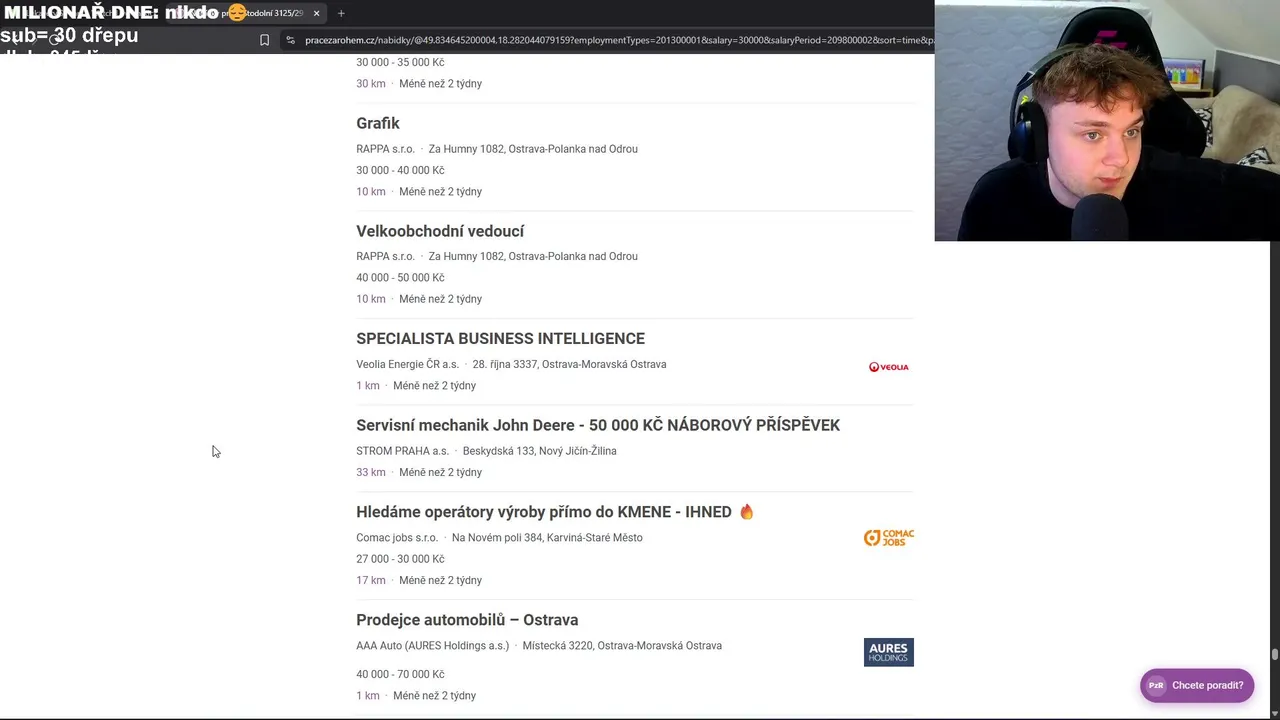Click address 28. října 3337, Ostrava-Moravská Ostrava
Viewport: 1280px width, 720px height.
569,364
